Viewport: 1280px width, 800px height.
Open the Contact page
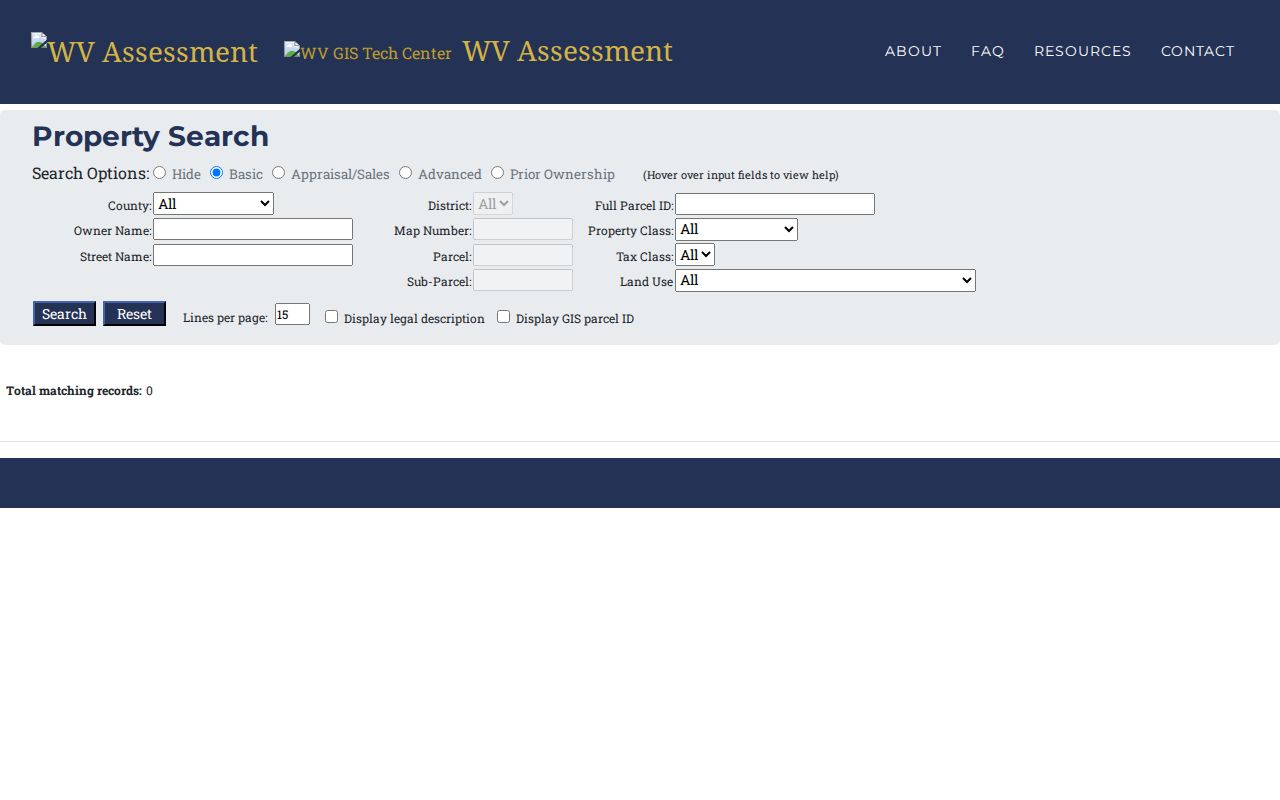pyautogui.click(x=1198, y=51)
